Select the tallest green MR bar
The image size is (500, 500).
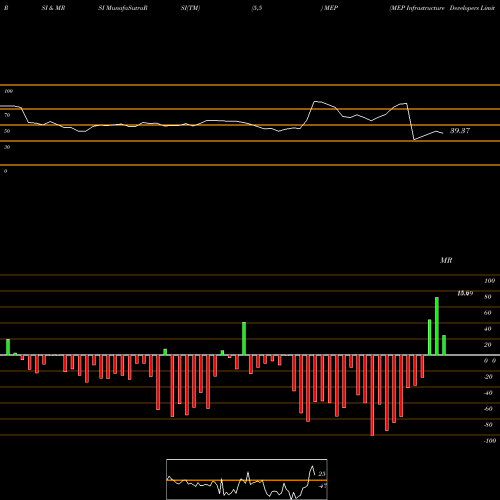point(437,326)
